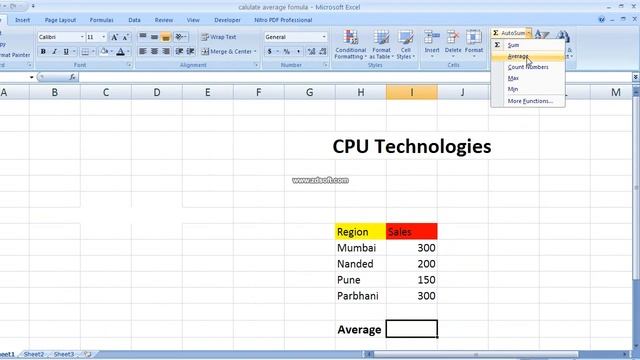Toggle Wrap Text
Image resolution: width=640 pixels, height=360 pixels.
click(x=219, y=37)
